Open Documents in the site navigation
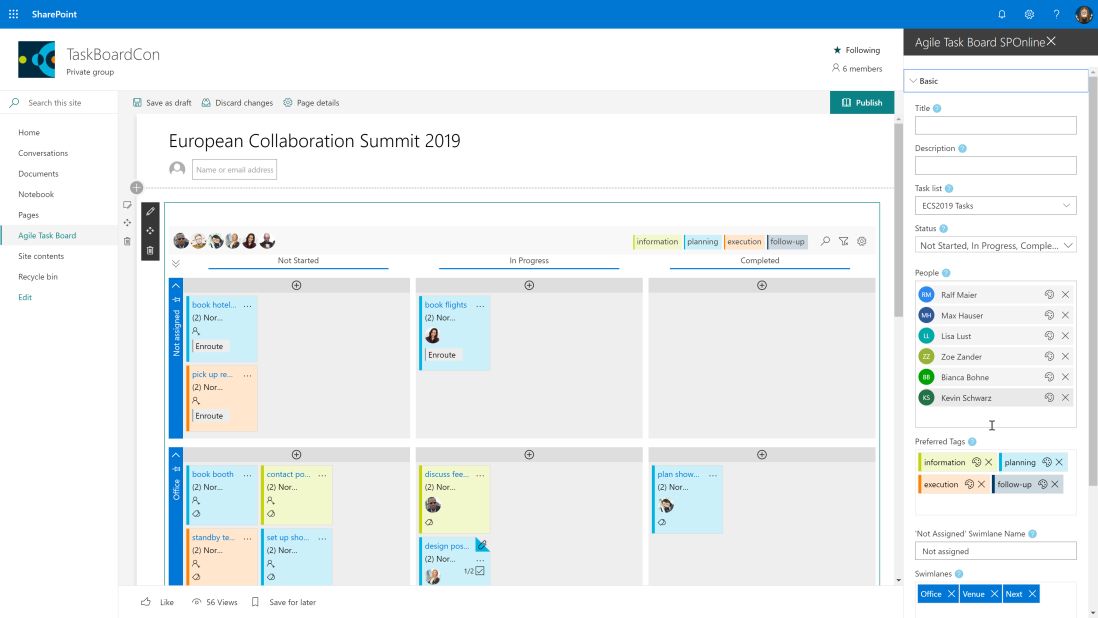This screenshot has height=618, width=1098. pyautogui.click(x=39, y=174)
